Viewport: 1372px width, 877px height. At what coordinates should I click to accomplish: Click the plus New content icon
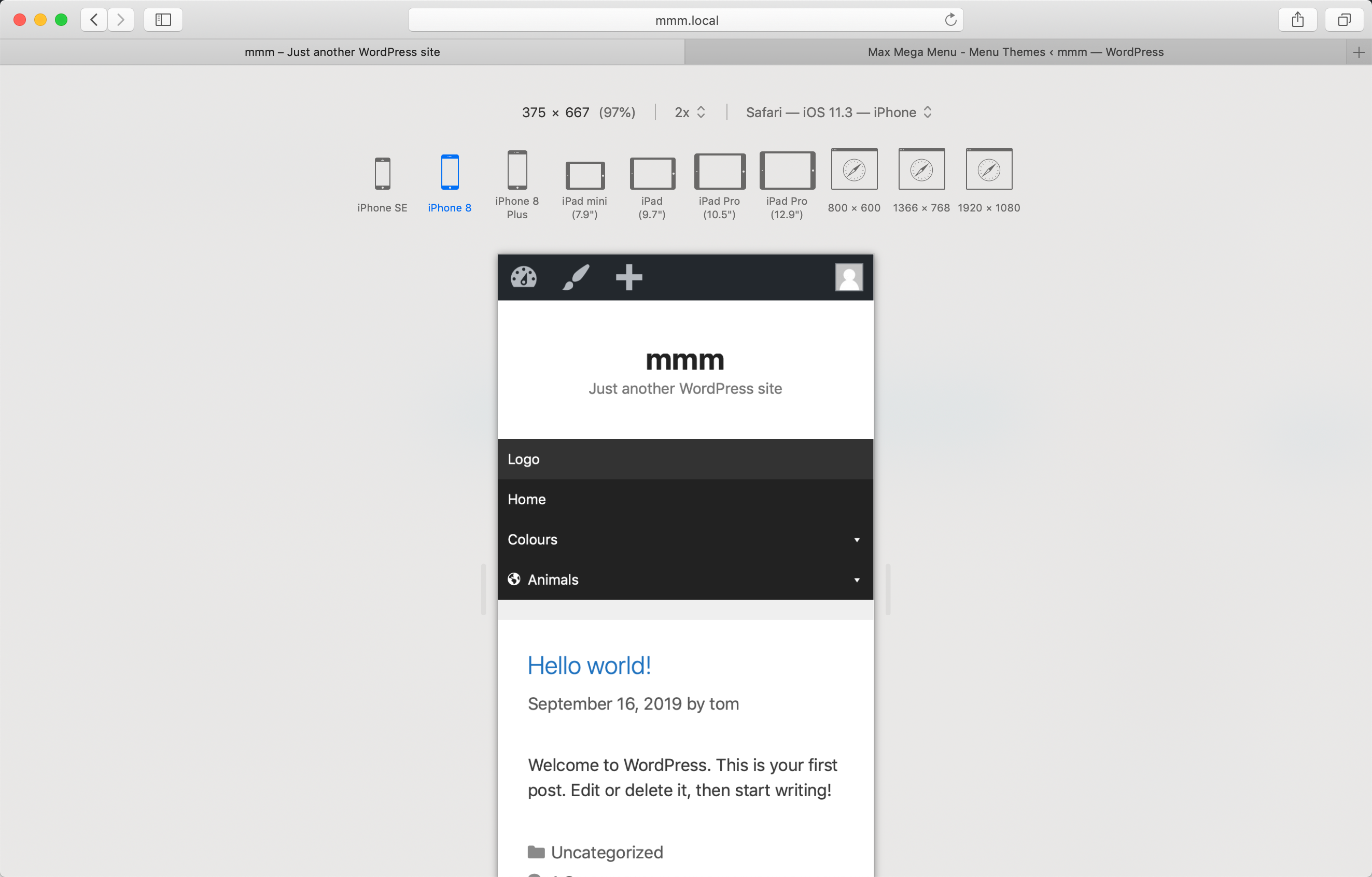[629, 277]
